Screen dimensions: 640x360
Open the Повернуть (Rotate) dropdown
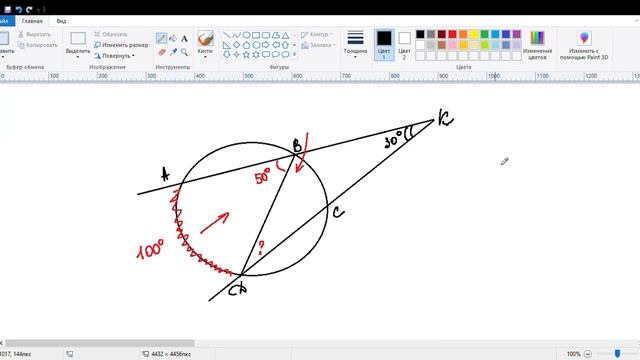pos(115,56)
